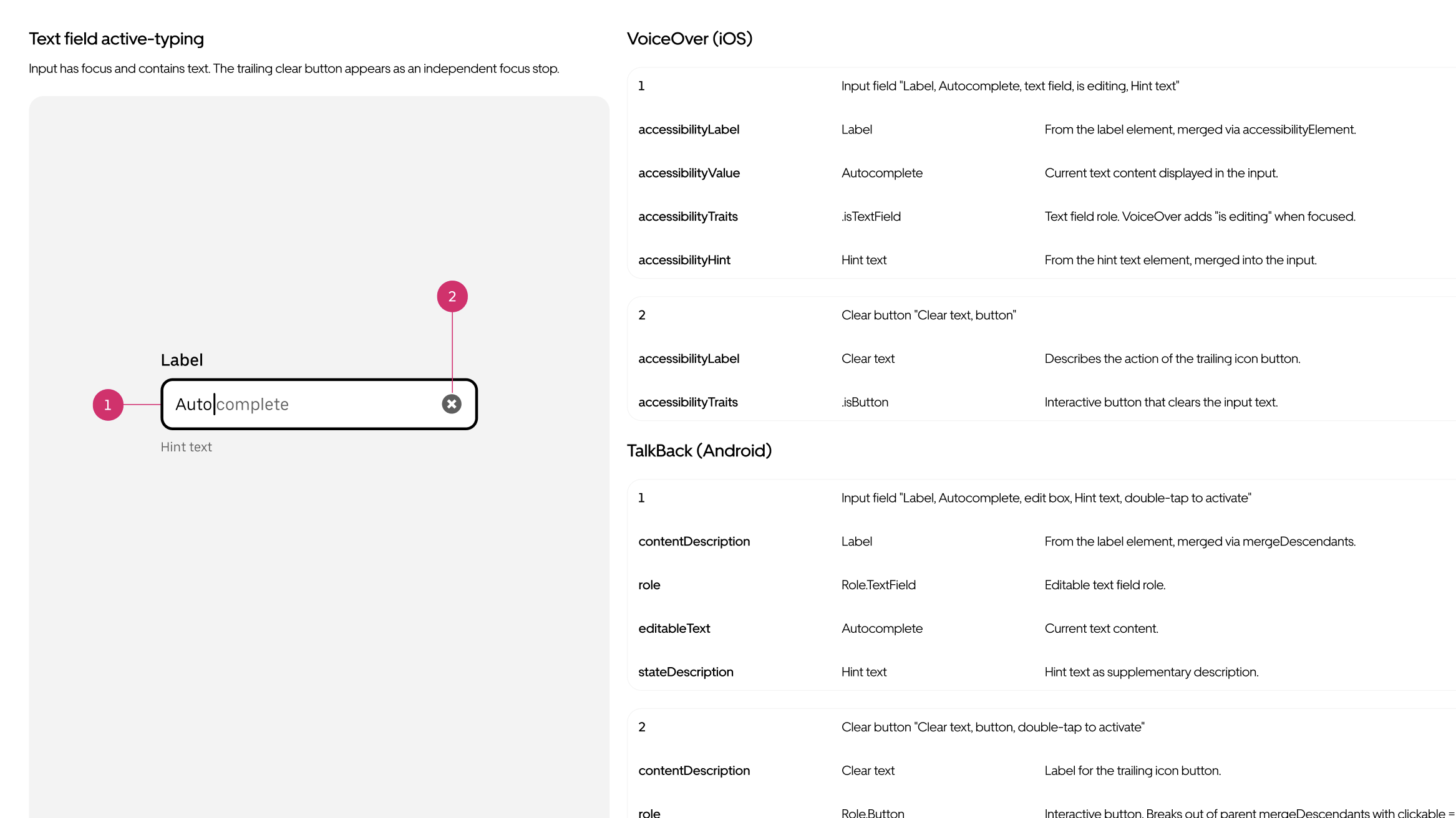This screenshot has height=818, width=1456.
Task: Click the "TalkBack (Android)" section heading
Action: [x=699, y=450]
